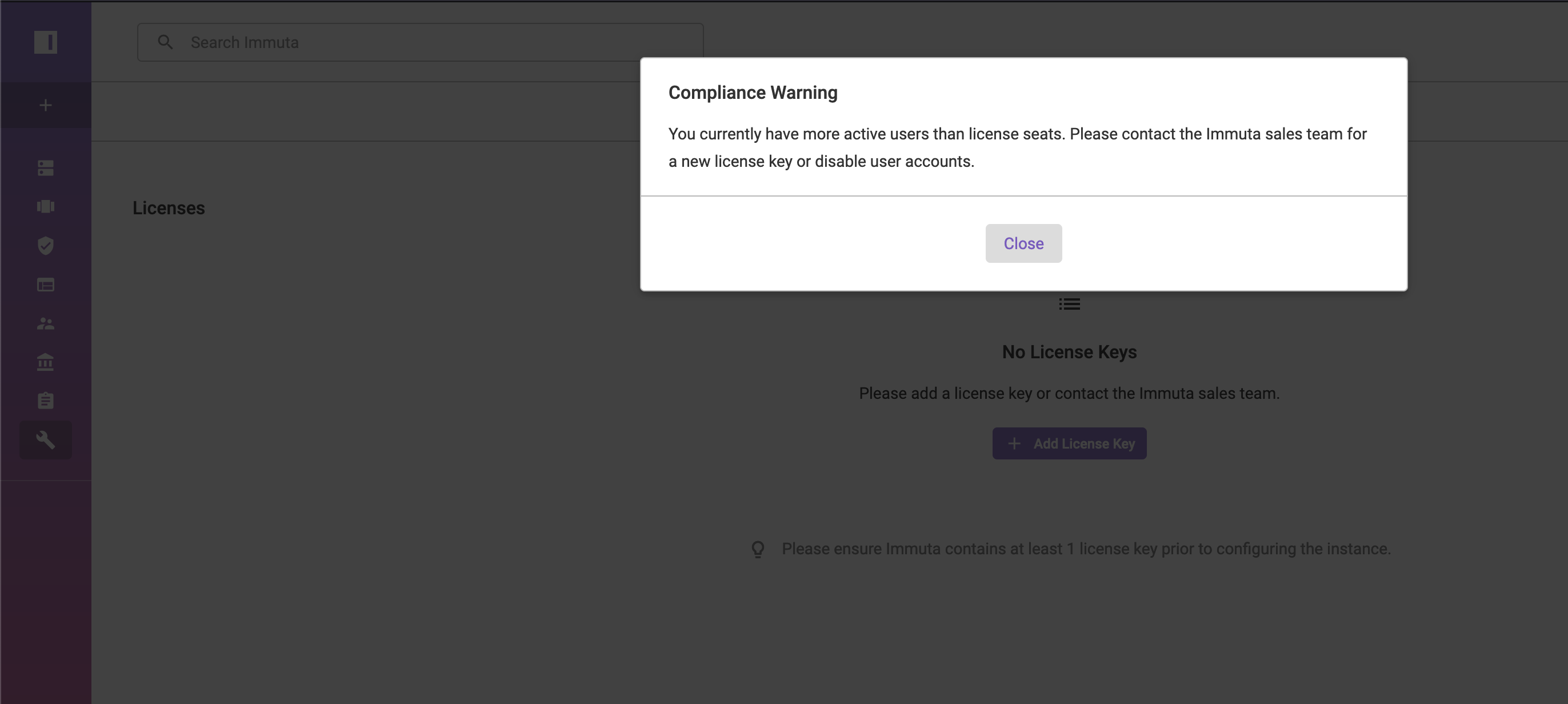Click the lightbulb tip icon

click(x=758, y=550)
